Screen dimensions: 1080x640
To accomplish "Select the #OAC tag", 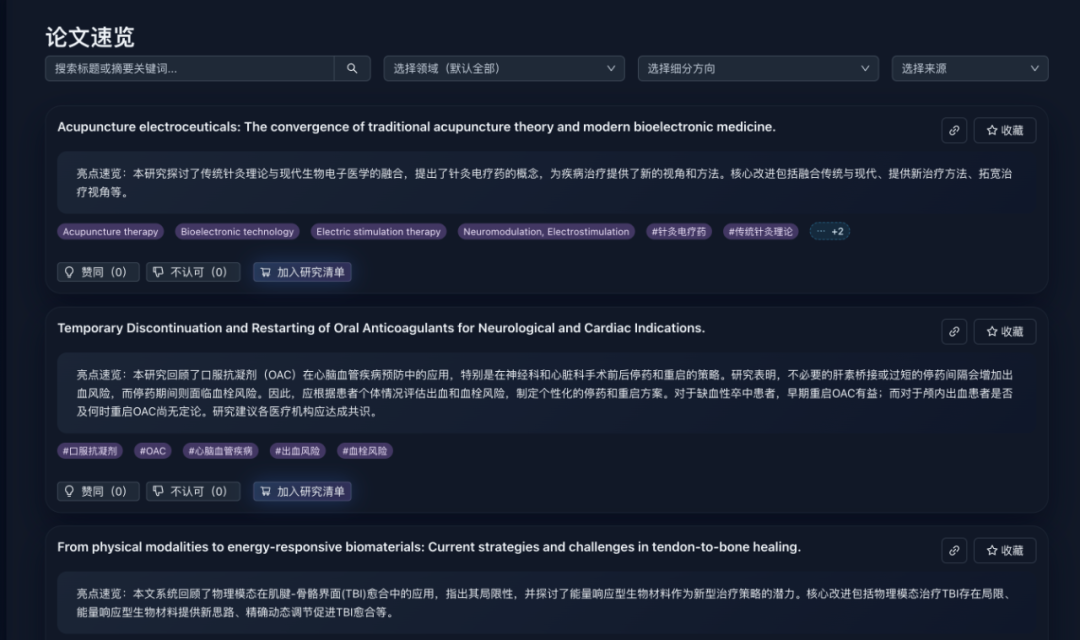I will click(x=153, y=451).
